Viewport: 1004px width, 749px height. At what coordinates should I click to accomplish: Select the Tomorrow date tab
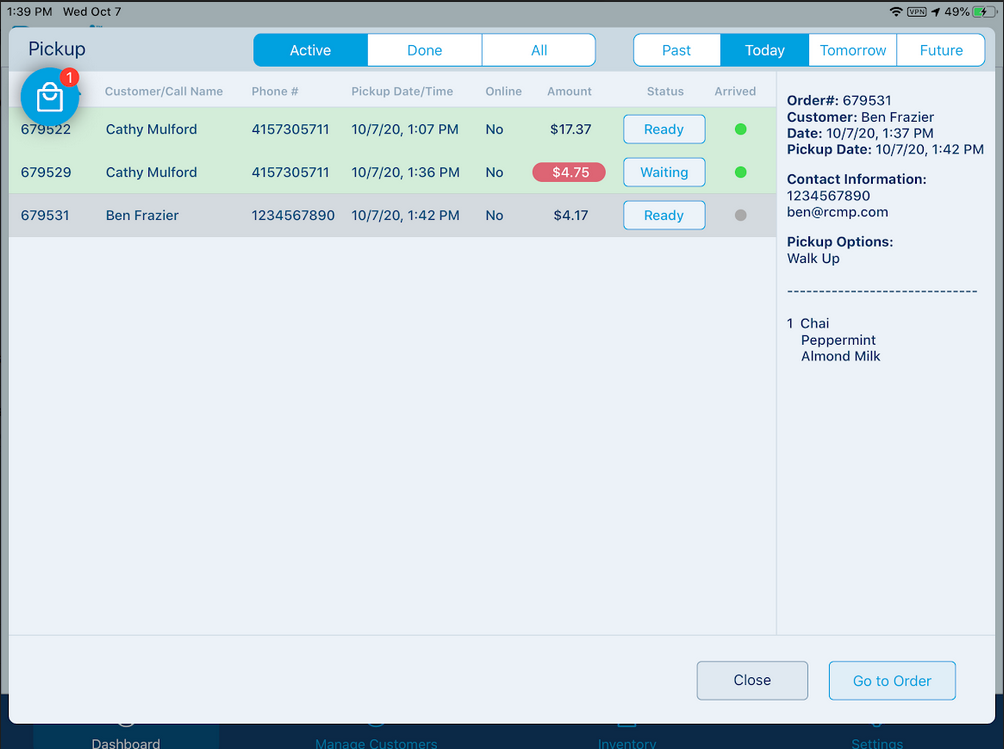(x=853, y=50)
